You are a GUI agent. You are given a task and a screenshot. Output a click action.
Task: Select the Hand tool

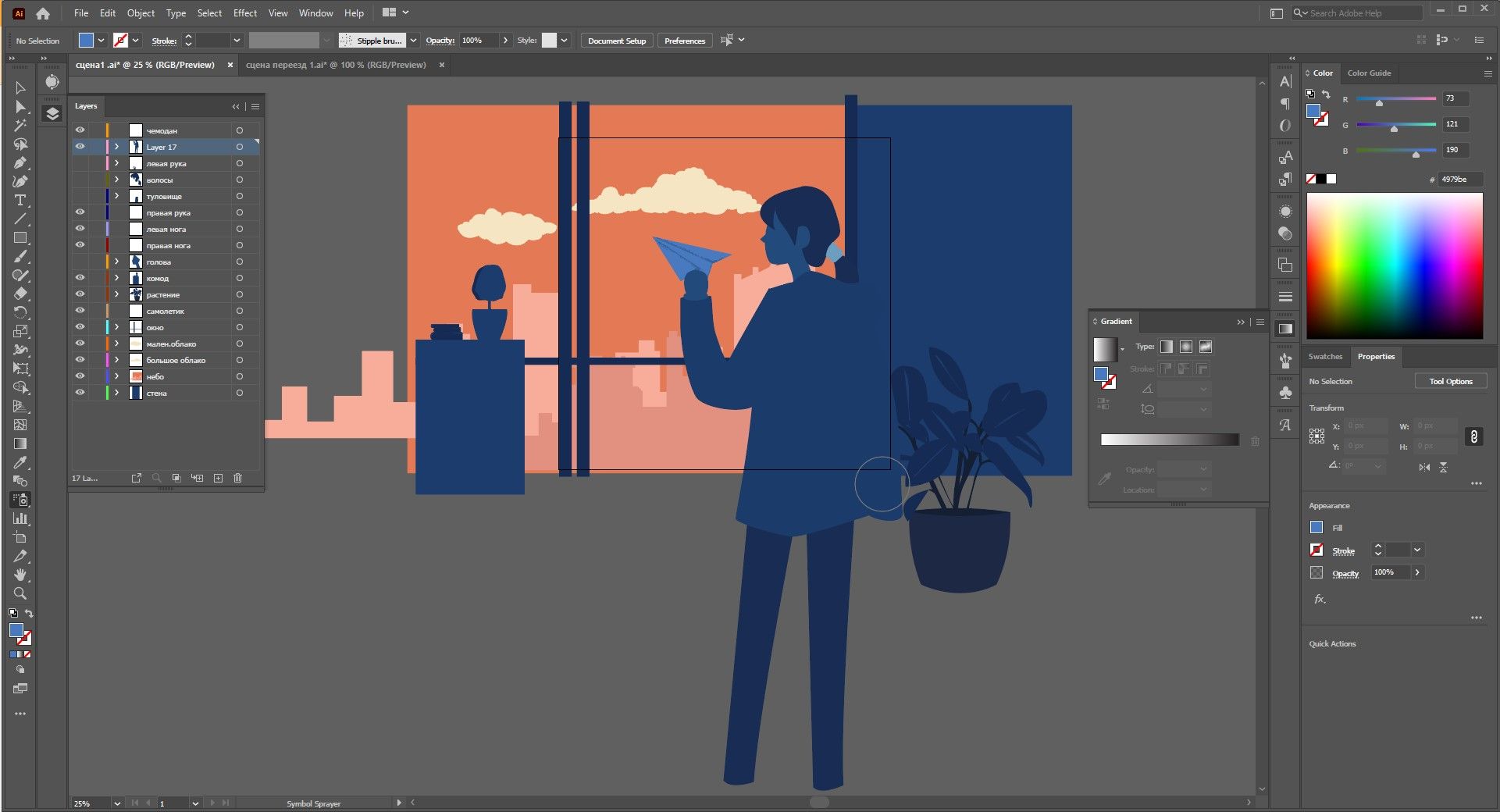tap(20, 575)
